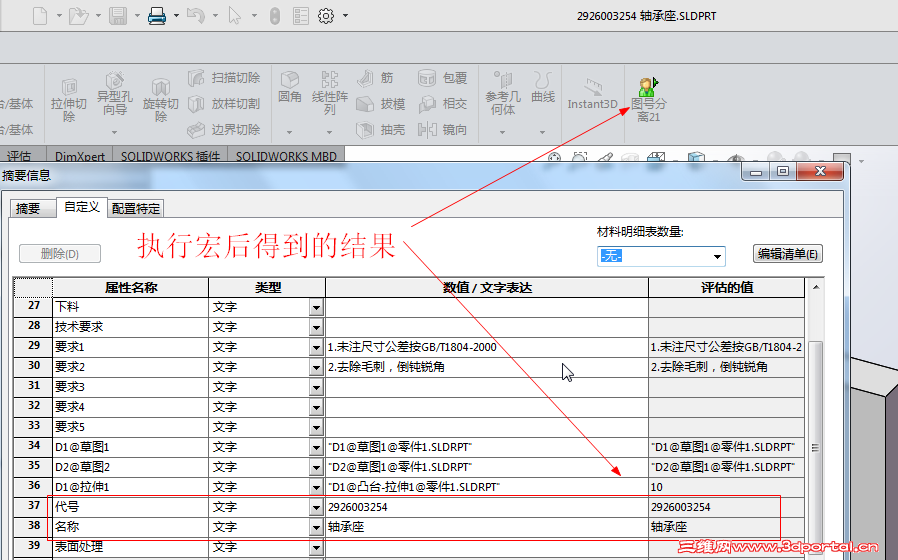The width and height of the screenshot is (898, 560).
Task: Open the DimXpert command tab
Action: coord(80,156)
